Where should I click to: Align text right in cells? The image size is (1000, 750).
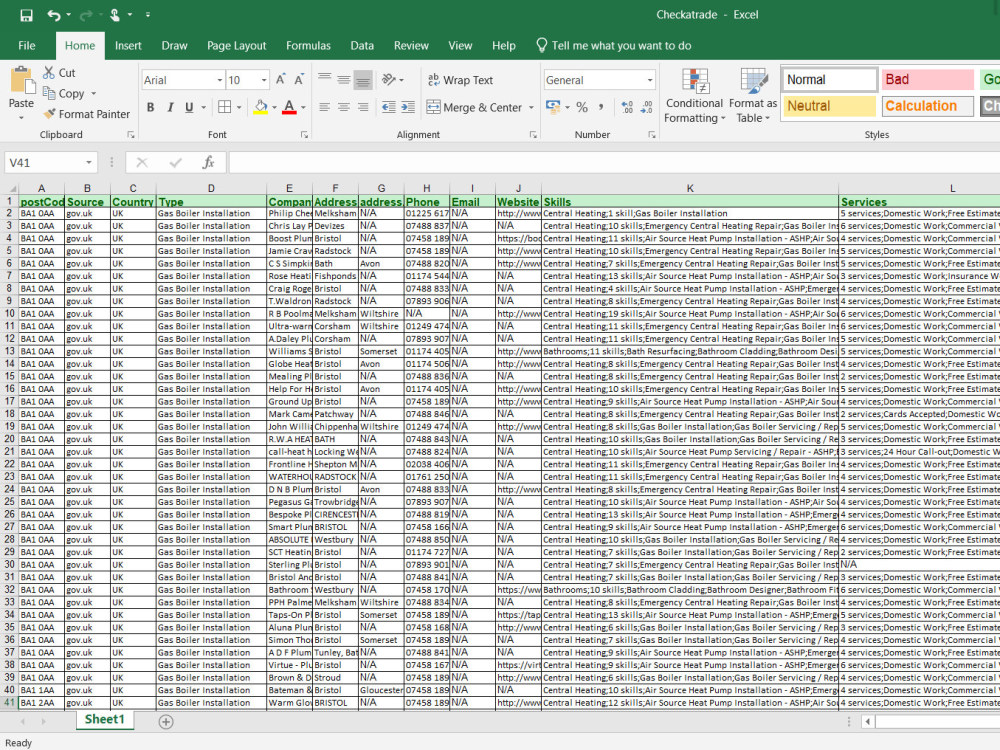pos(363,107)
